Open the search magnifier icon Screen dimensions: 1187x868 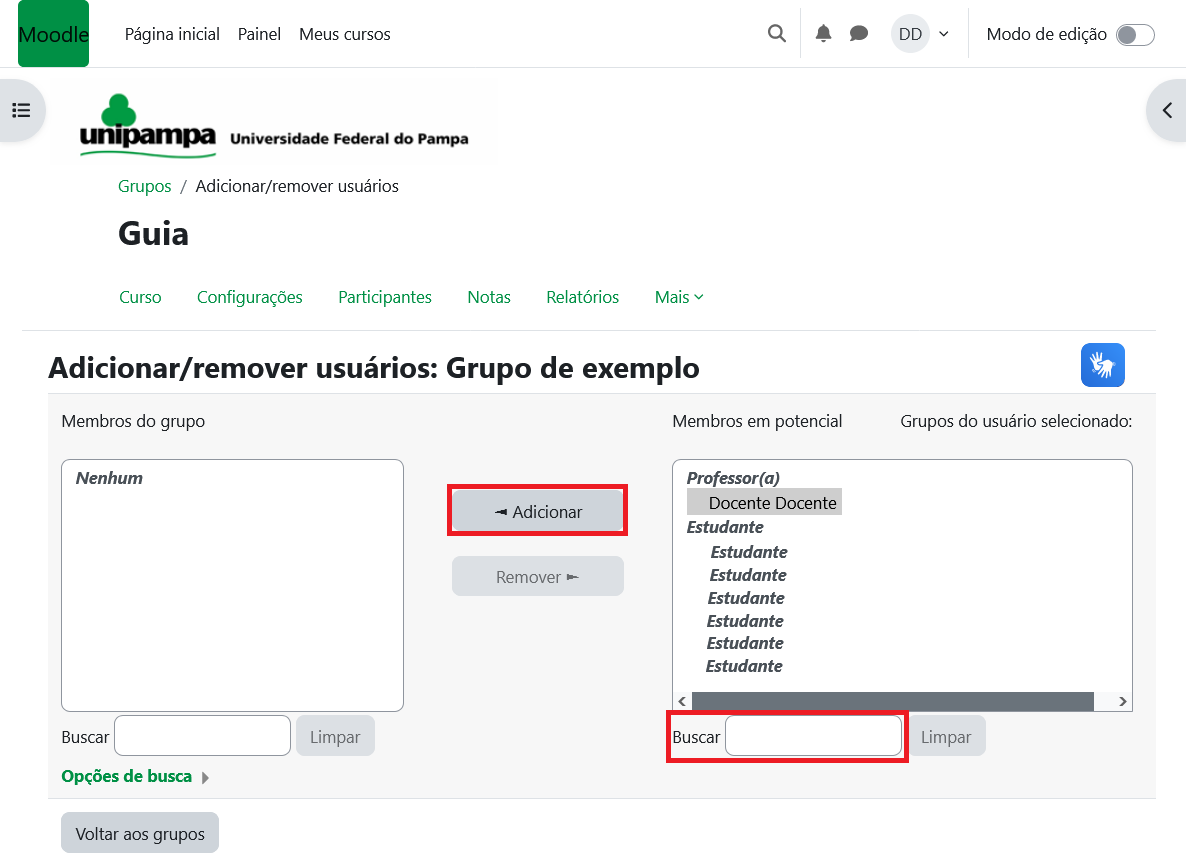click(x=776, y=34)
